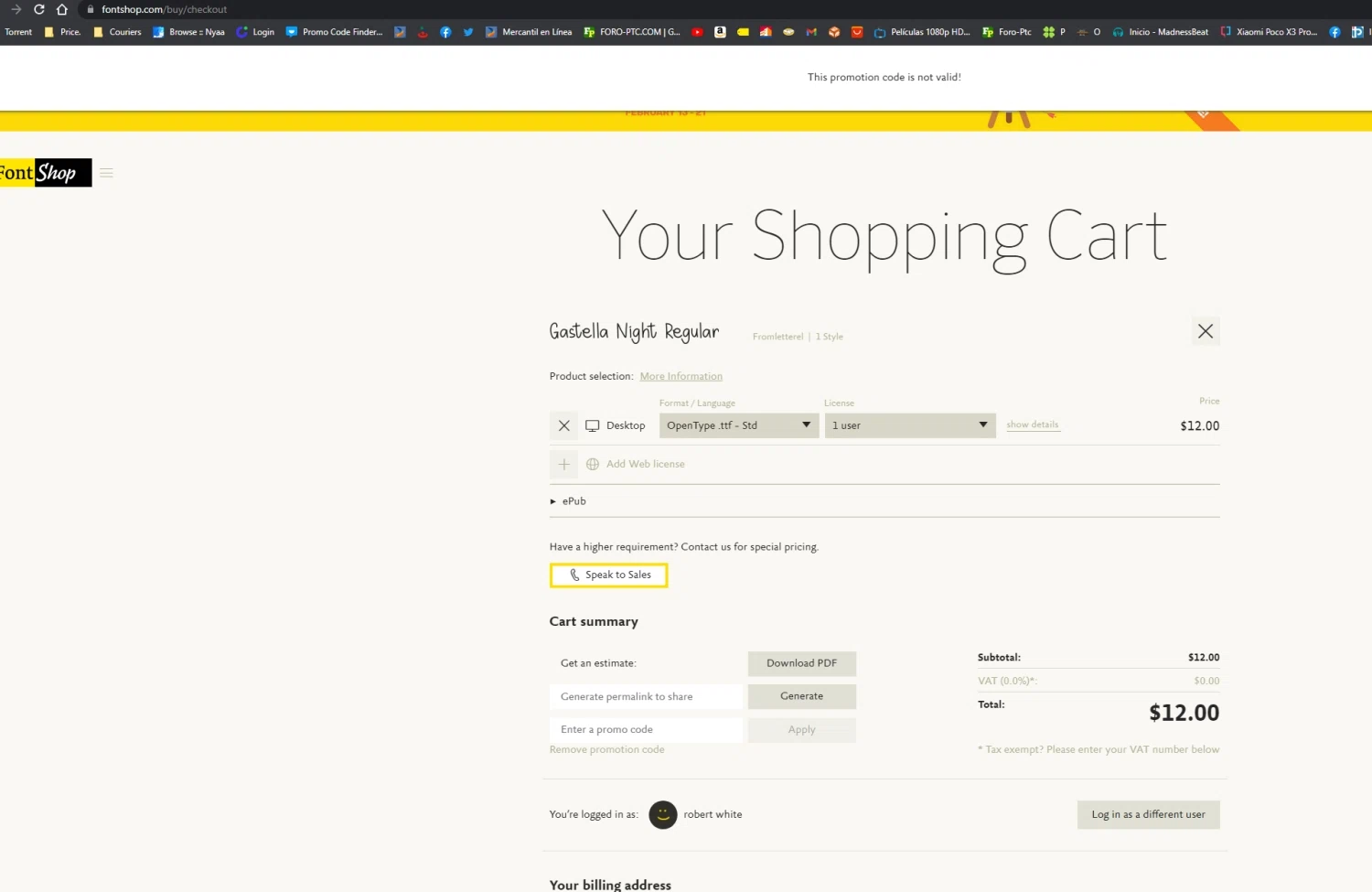Viewport: 1372px width, 892px height.
Task: Open Mercantil en Línea bookmark
Action: pos(529,32)
